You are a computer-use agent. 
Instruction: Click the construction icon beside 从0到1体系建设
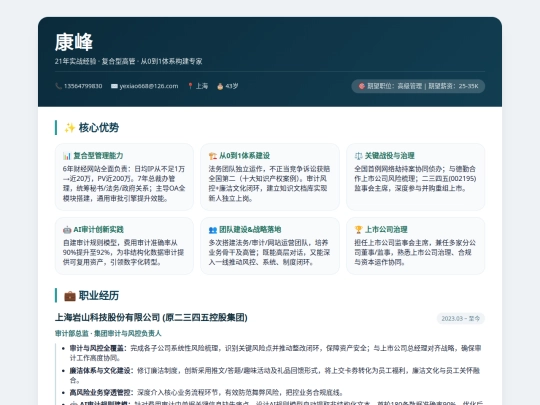tap(212, 156)
